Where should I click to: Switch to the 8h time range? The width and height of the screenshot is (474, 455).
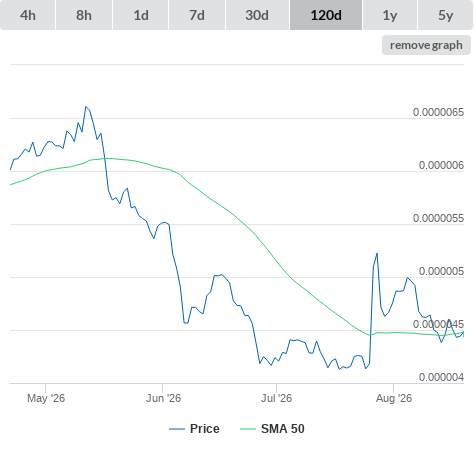pos(84,15)
